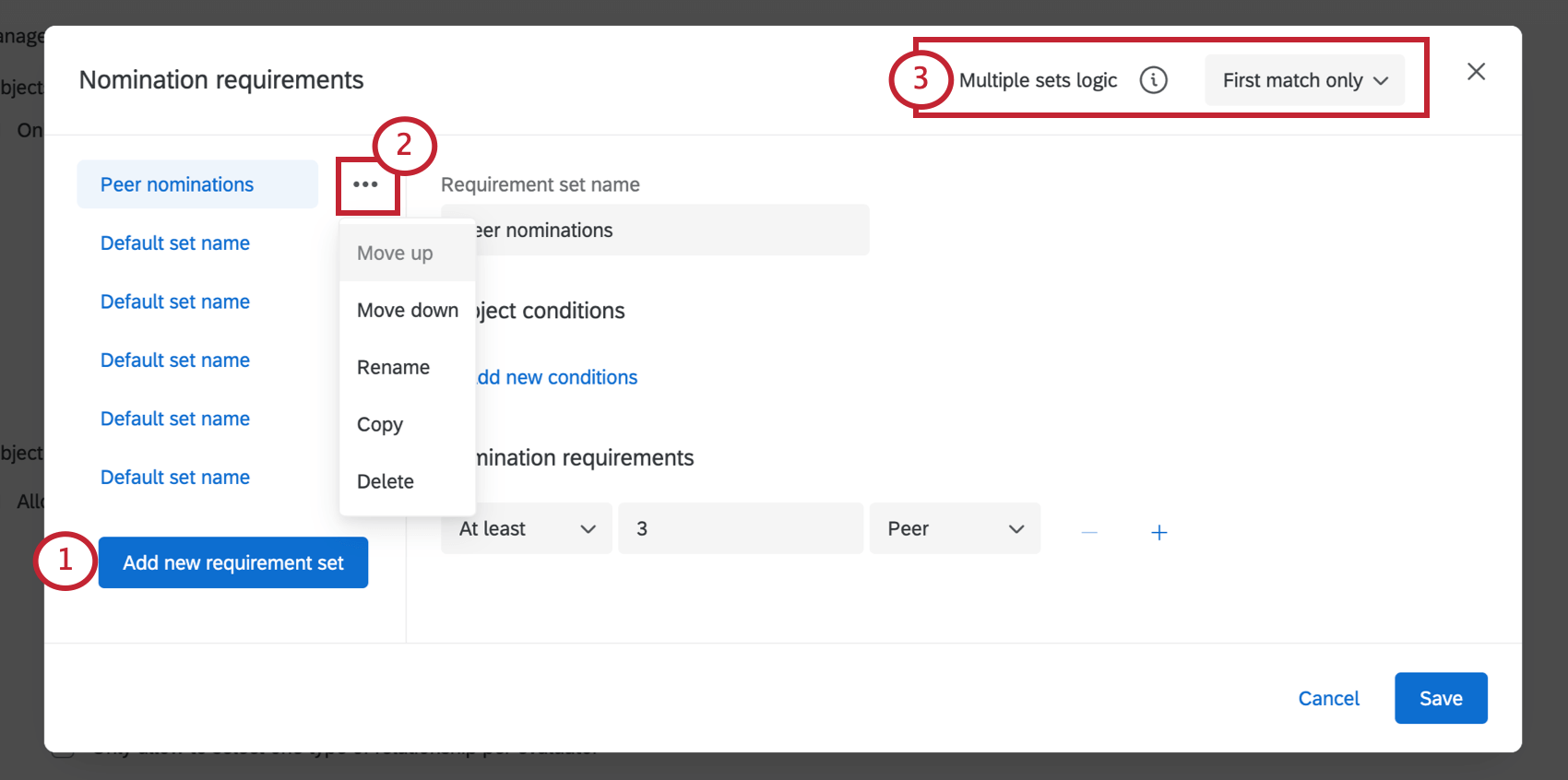The height and width of the screenshot is (780, 1568).
Task: Click the nomination count field showing 3
Action: pyautogui.click(x=740, y=528)
